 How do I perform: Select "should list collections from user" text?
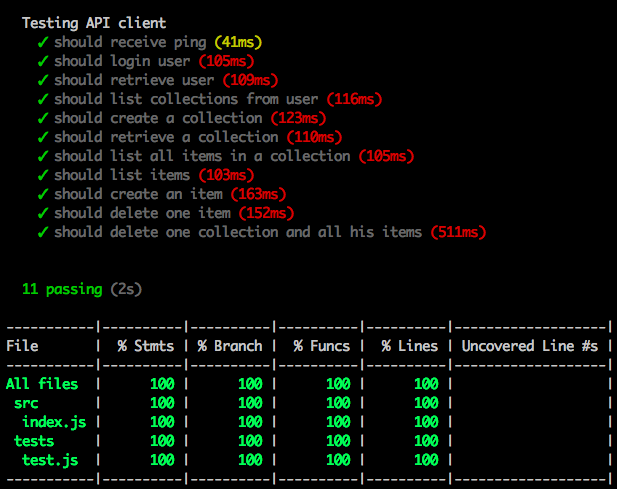tap(186, 99)
